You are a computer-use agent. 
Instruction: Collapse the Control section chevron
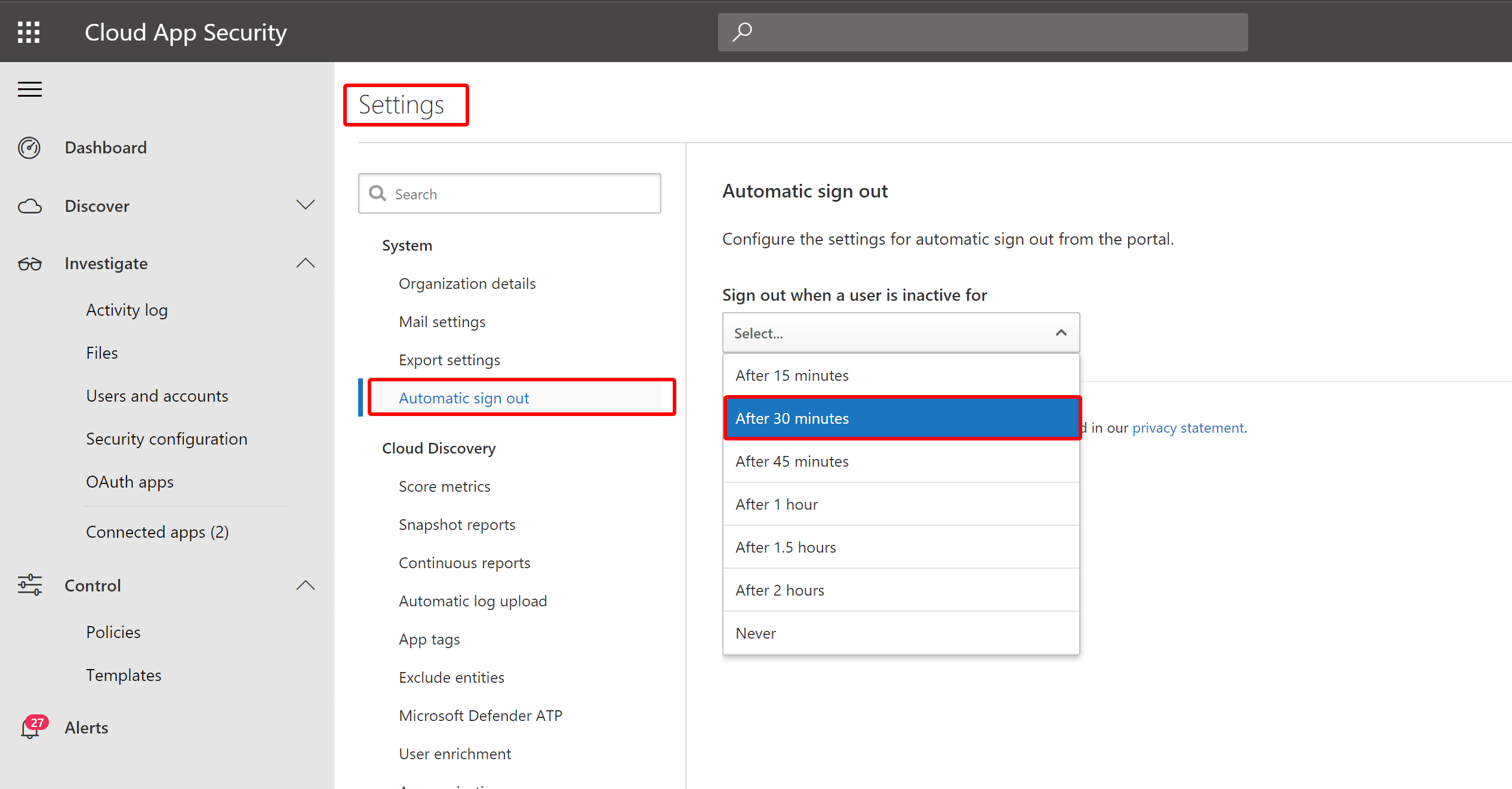click(x=306, y=585)
